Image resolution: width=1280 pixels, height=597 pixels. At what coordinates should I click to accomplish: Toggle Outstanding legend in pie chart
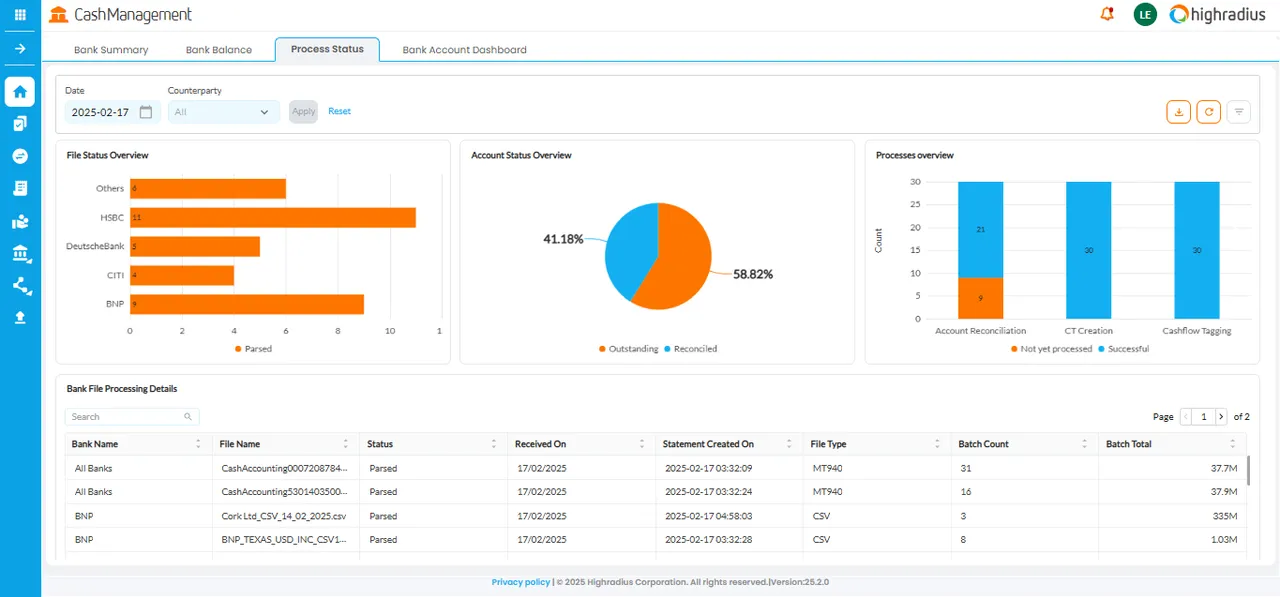[628, 349]
